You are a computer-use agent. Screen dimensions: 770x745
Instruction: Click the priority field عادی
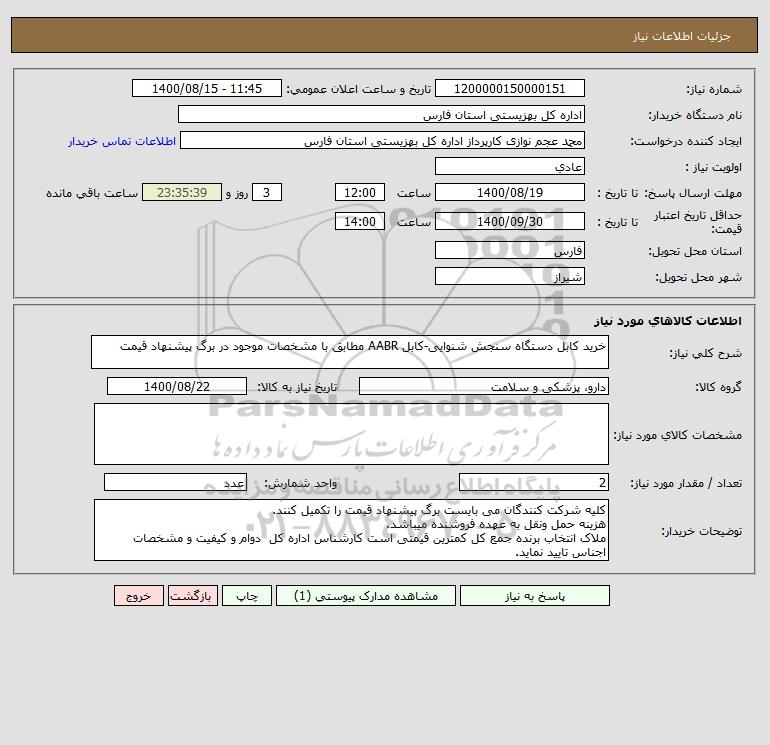point(510,166)
